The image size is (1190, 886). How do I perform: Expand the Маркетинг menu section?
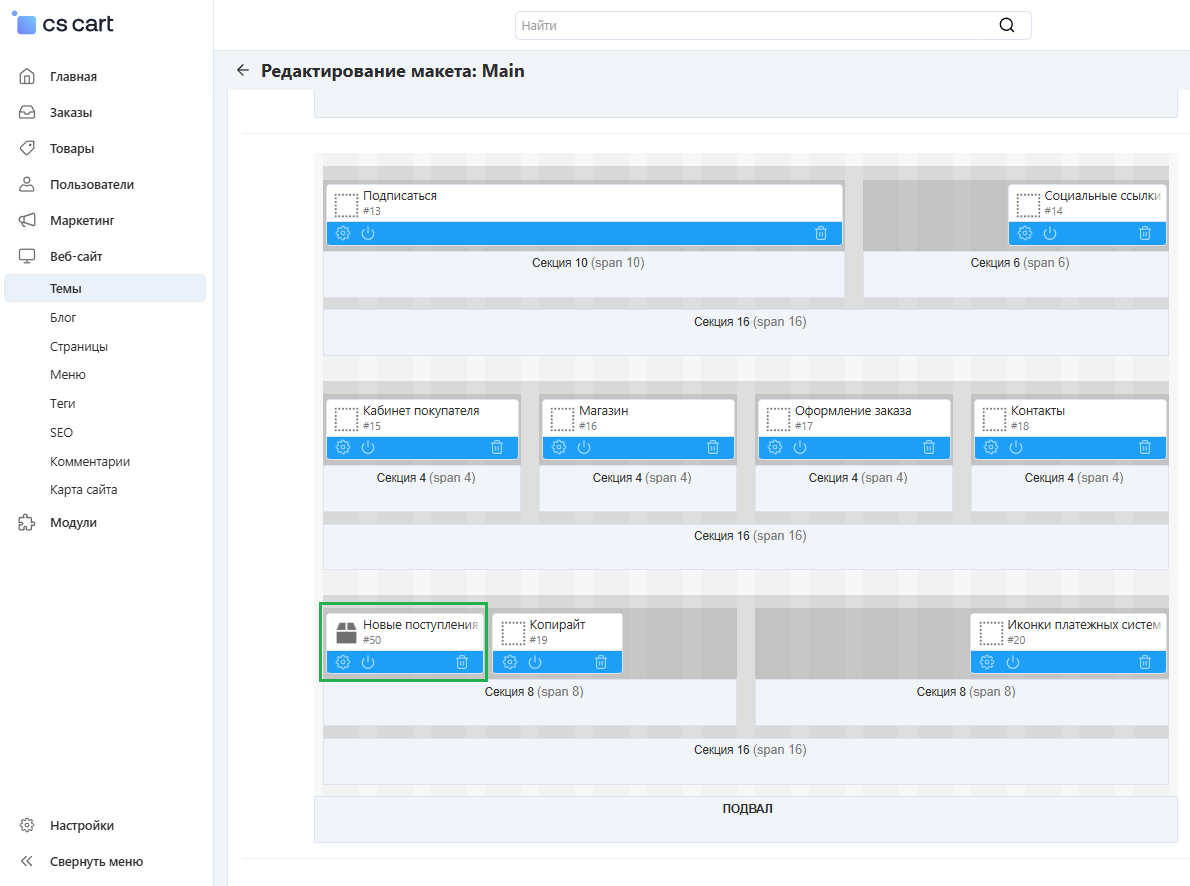(82, 221)
